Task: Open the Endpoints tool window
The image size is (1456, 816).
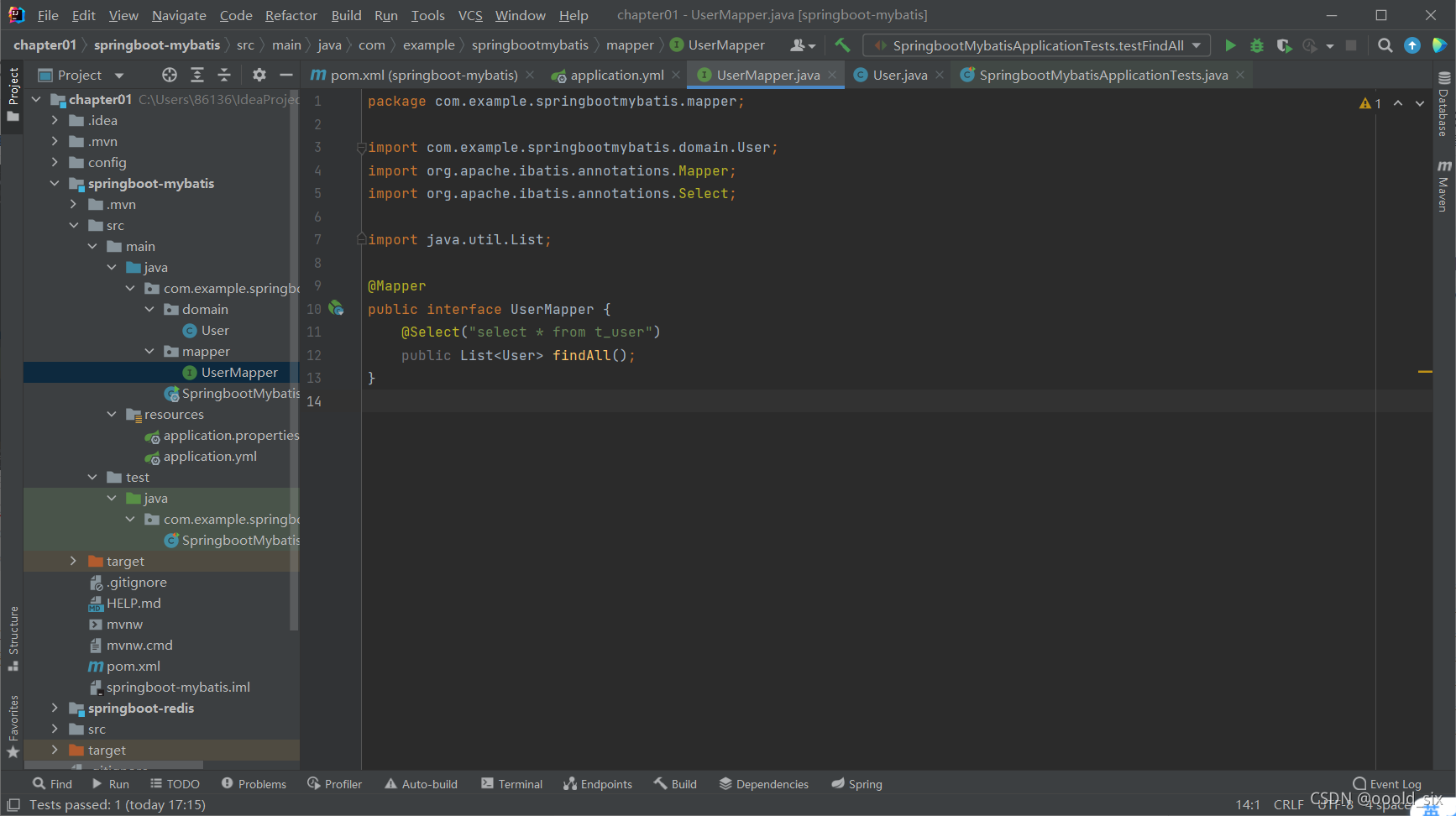Action: tap(598, 784)
